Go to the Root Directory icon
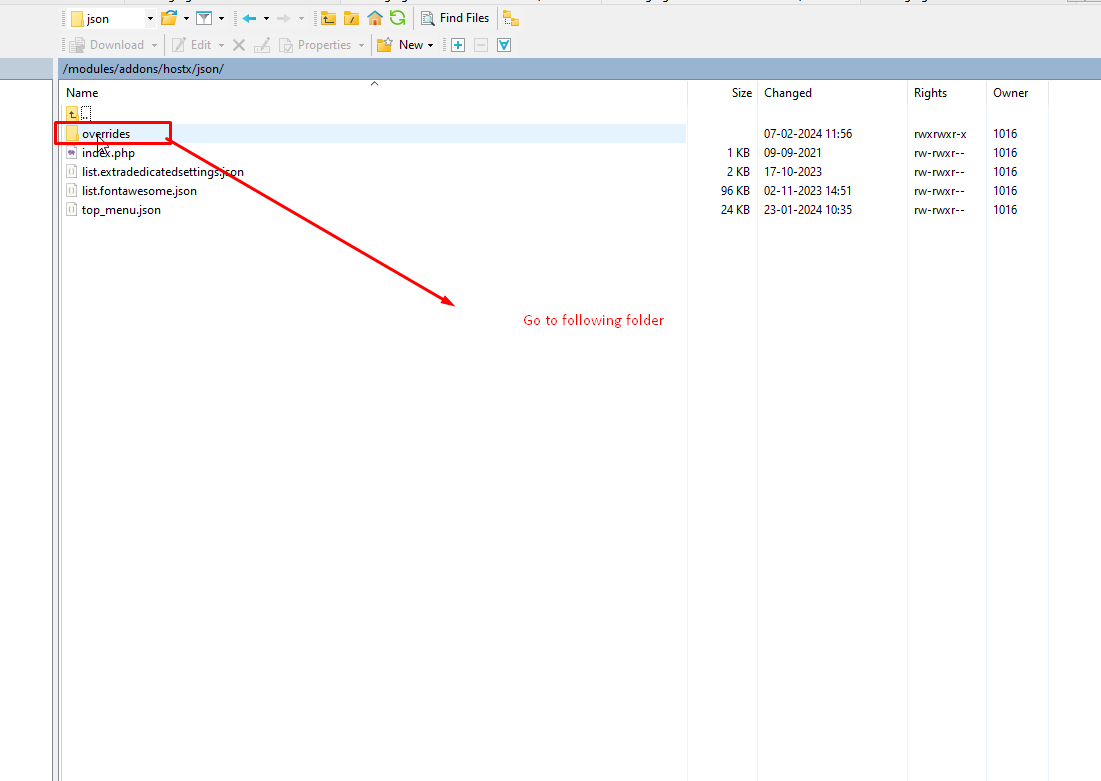1101x781 pixels. click(351, 18)
